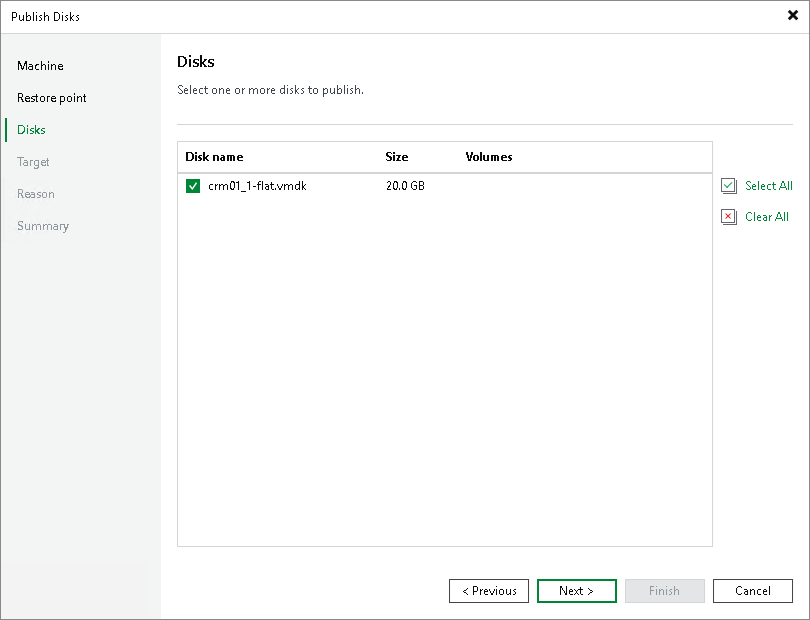Click the Select All link
This screenshot has width=810, height=620.
[764, 186]
